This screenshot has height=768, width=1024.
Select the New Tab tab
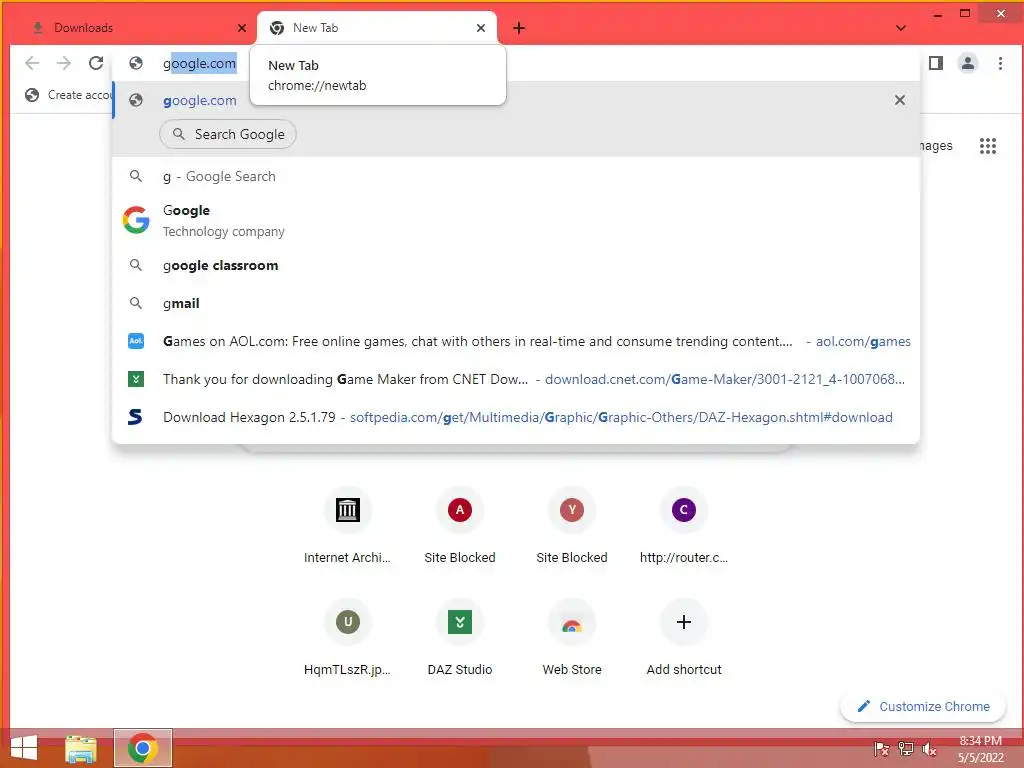pos(377,28)
